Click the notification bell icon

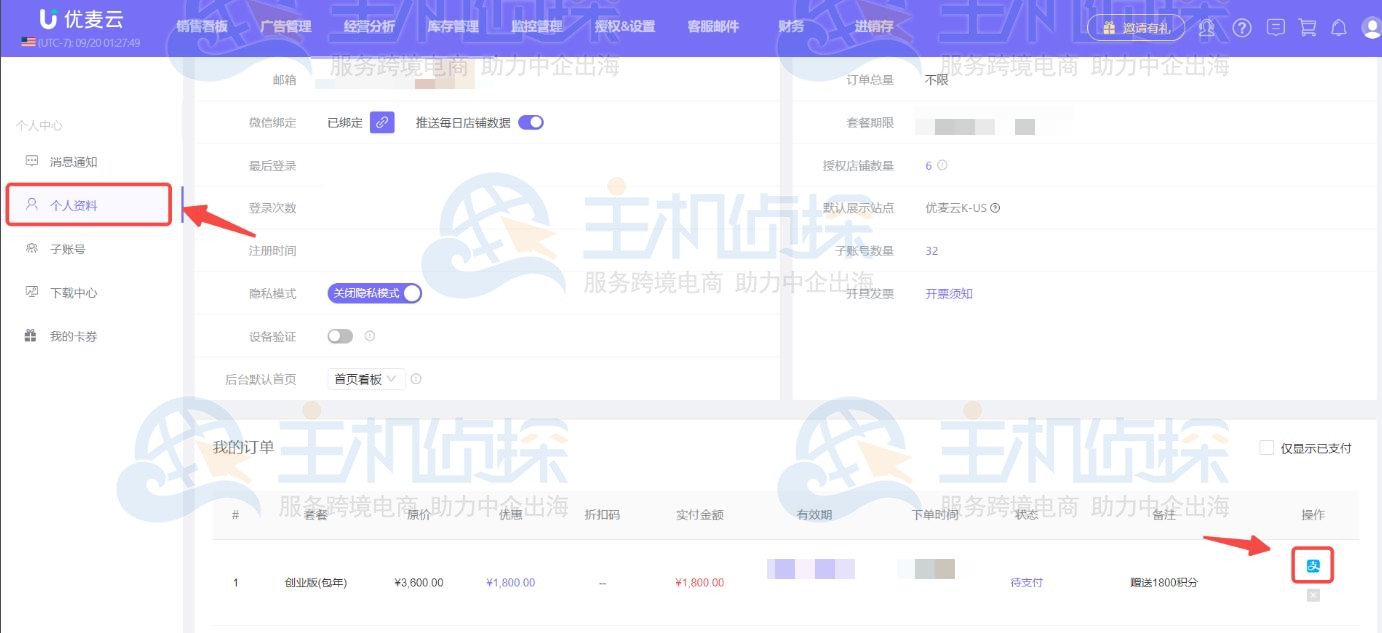click(x=1339, y=29)
